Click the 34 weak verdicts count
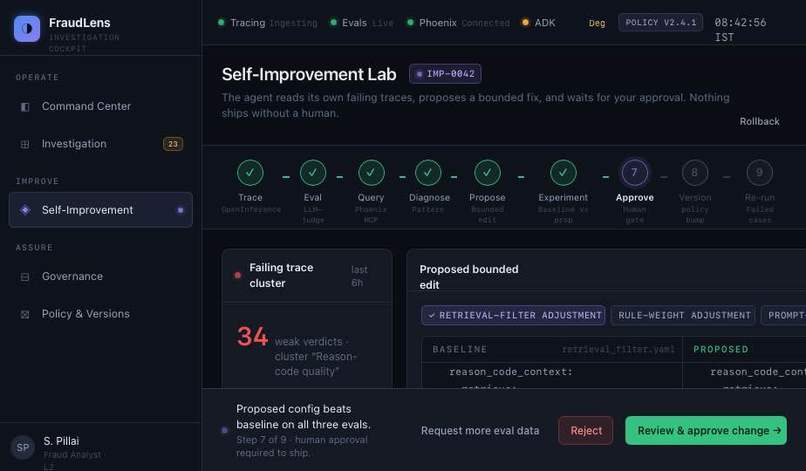Image resolution: width=806 pixels, height=471 pixels. [252, 337]
